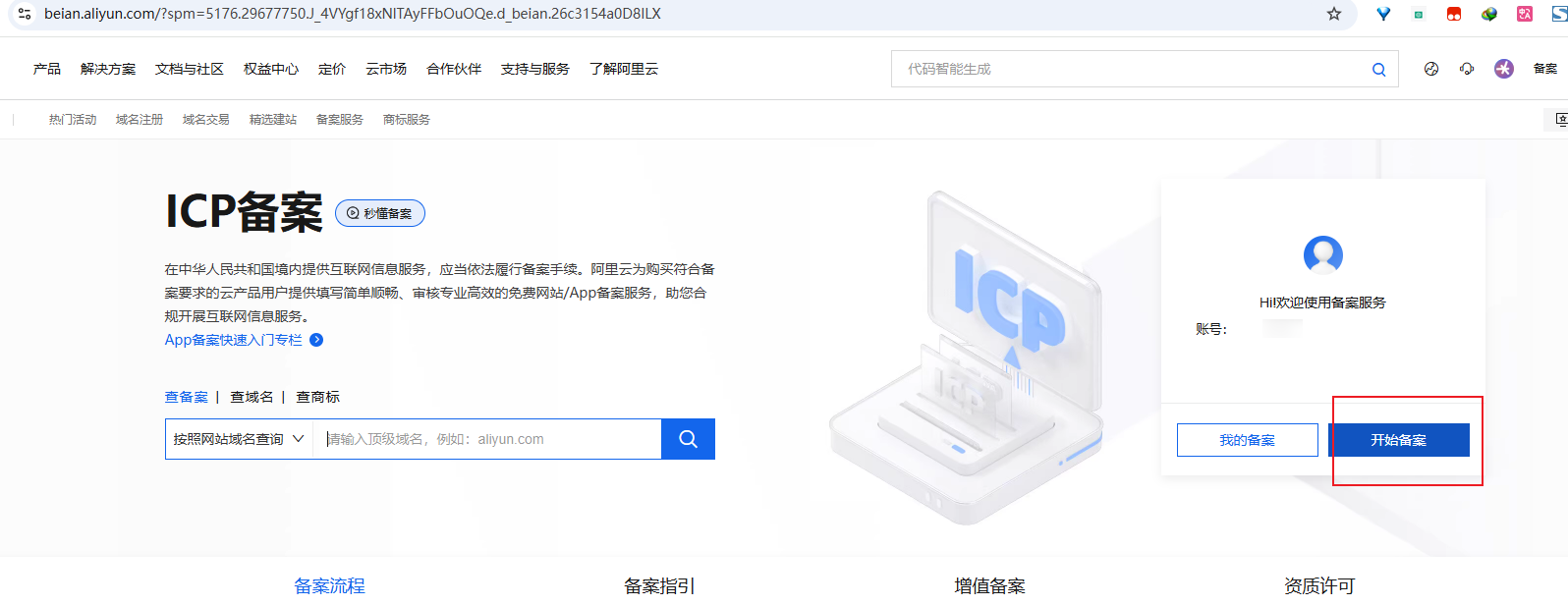1568x606 pixels.
Task: Open the purple user avatar menu
Action: click(x=1504, y=69)
